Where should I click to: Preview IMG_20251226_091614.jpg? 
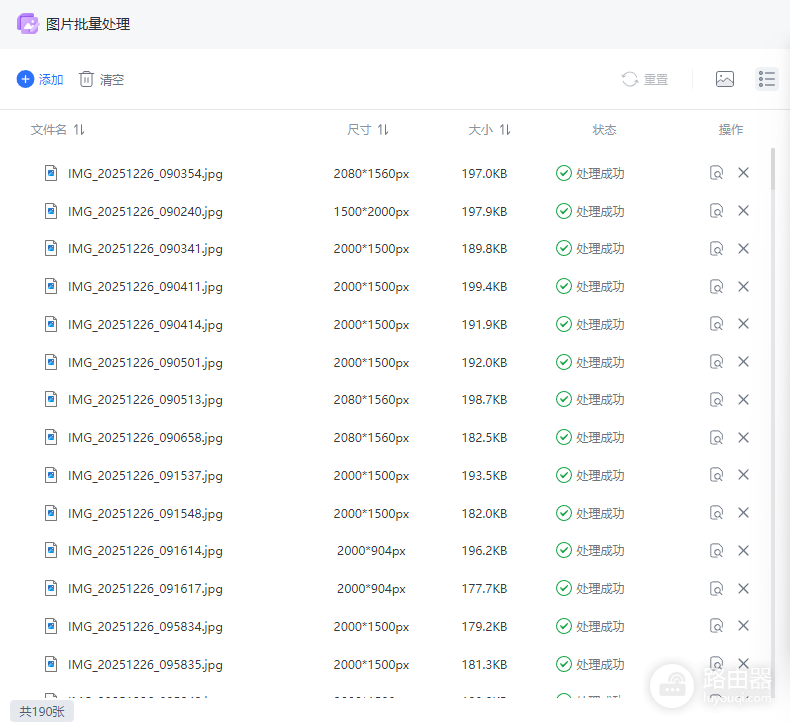[716, 551]
